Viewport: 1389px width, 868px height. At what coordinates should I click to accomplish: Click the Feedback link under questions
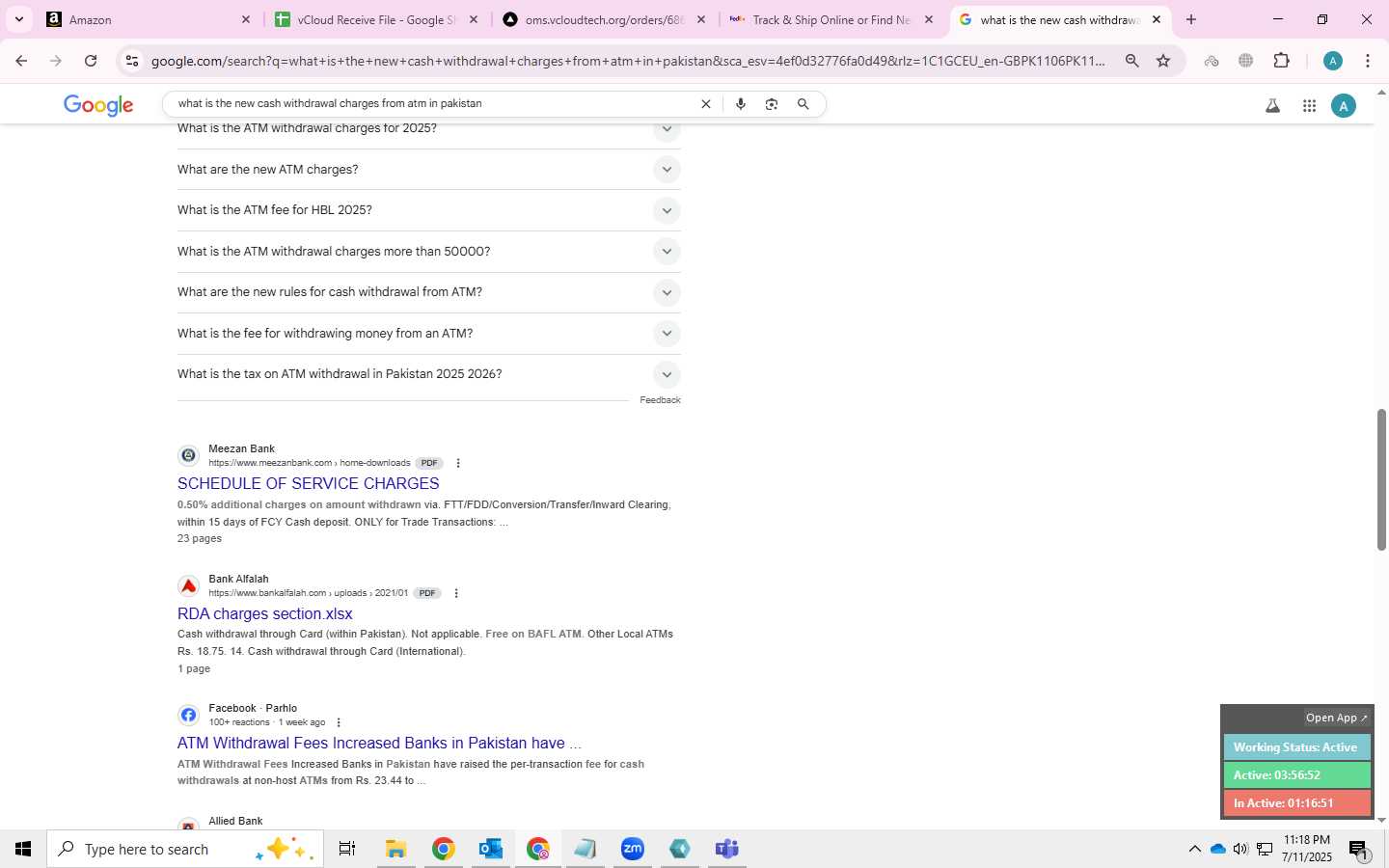[x=660, y=400]
